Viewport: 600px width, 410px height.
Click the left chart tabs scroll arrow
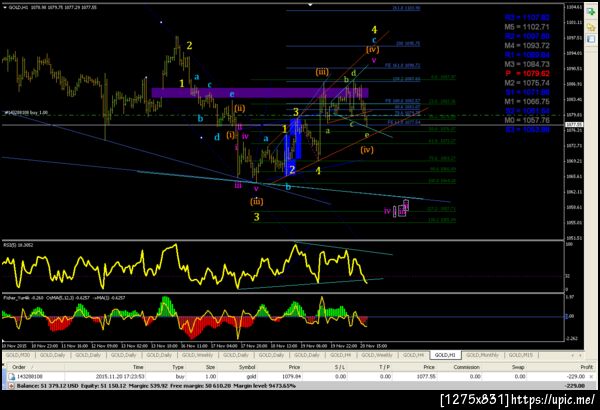click(x=573, y=355)
